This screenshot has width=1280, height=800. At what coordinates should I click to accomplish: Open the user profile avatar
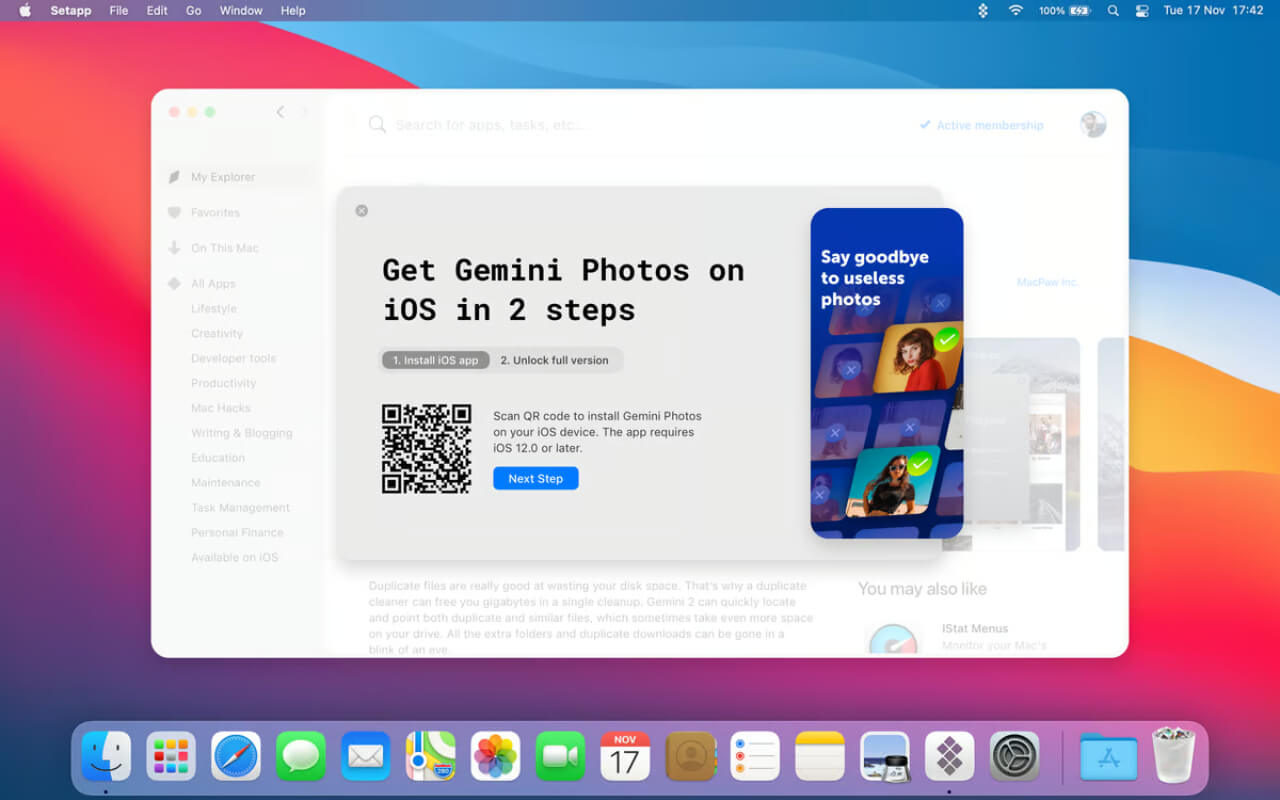[x=1093, y=124]
